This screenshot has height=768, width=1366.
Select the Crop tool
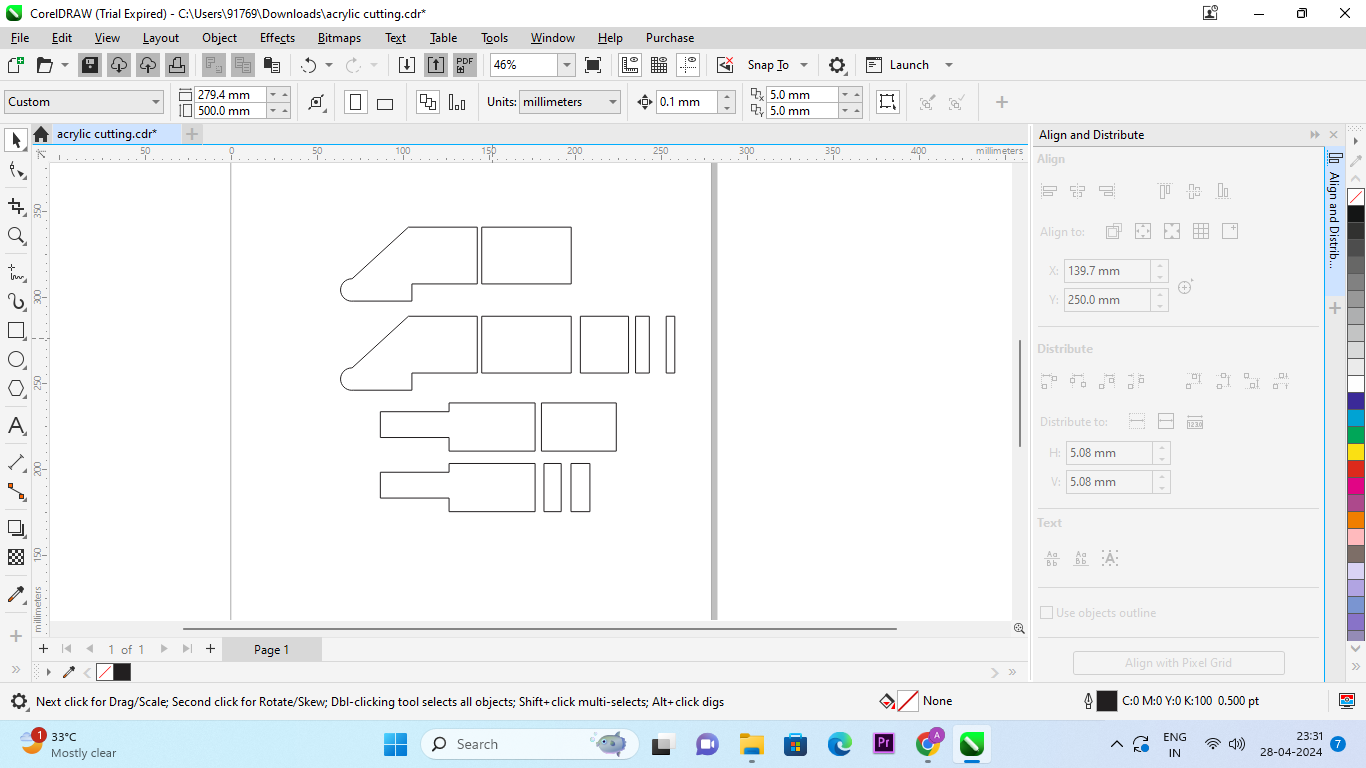click(16, 206)
